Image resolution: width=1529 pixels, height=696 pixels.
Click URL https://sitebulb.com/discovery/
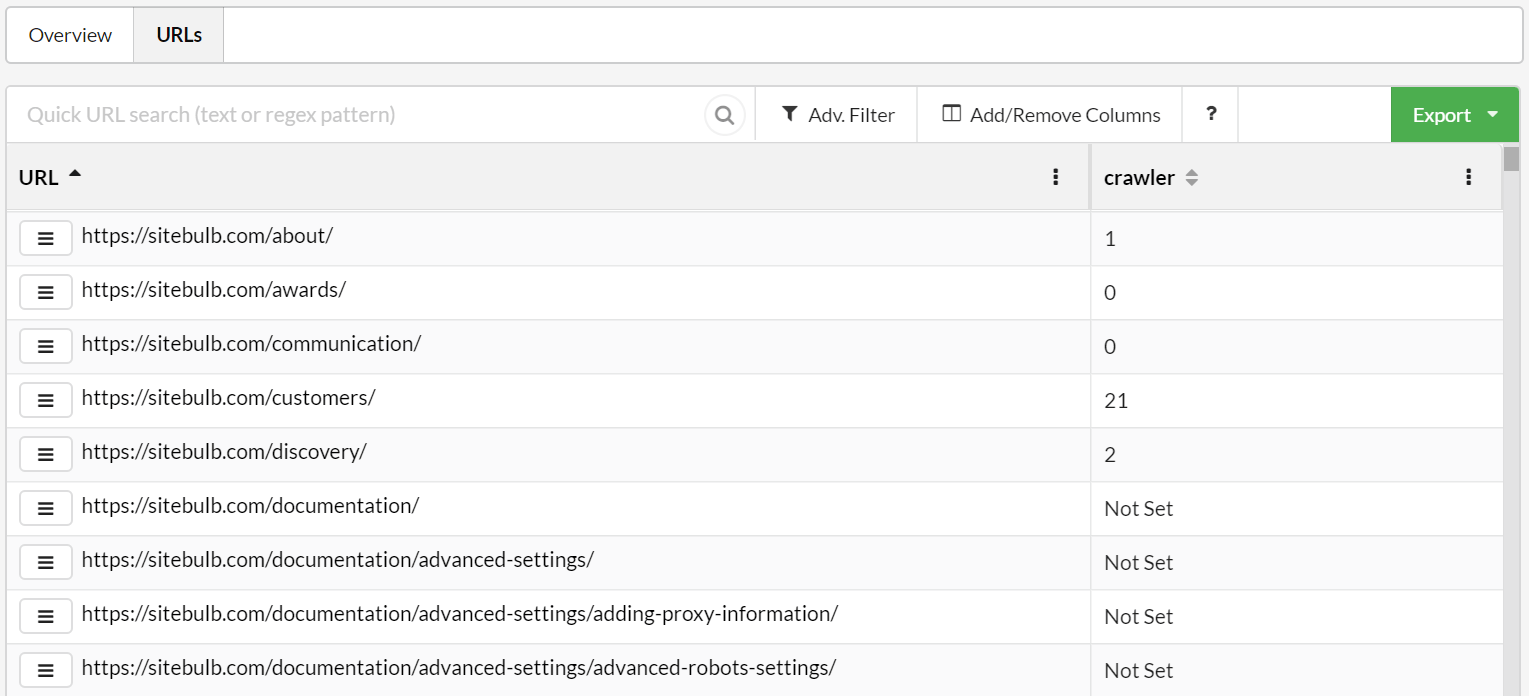pyautogui.click(x=224, y=452)
